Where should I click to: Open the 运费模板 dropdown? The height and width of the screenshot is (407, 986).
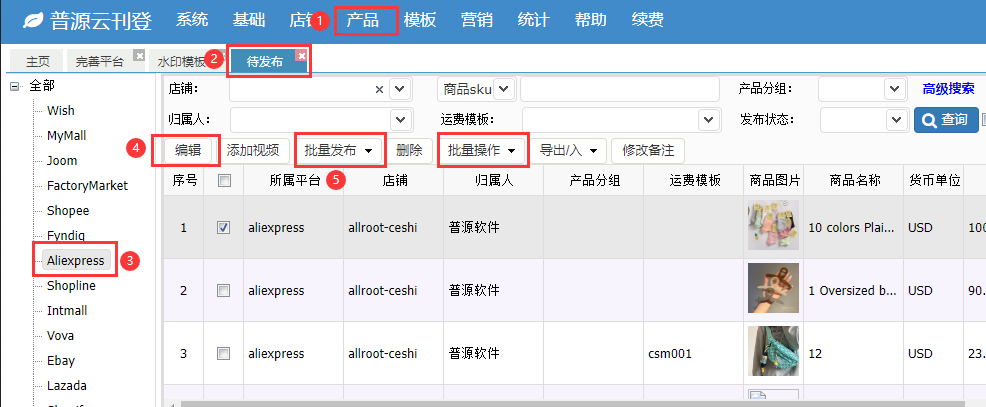coord(709,119)
